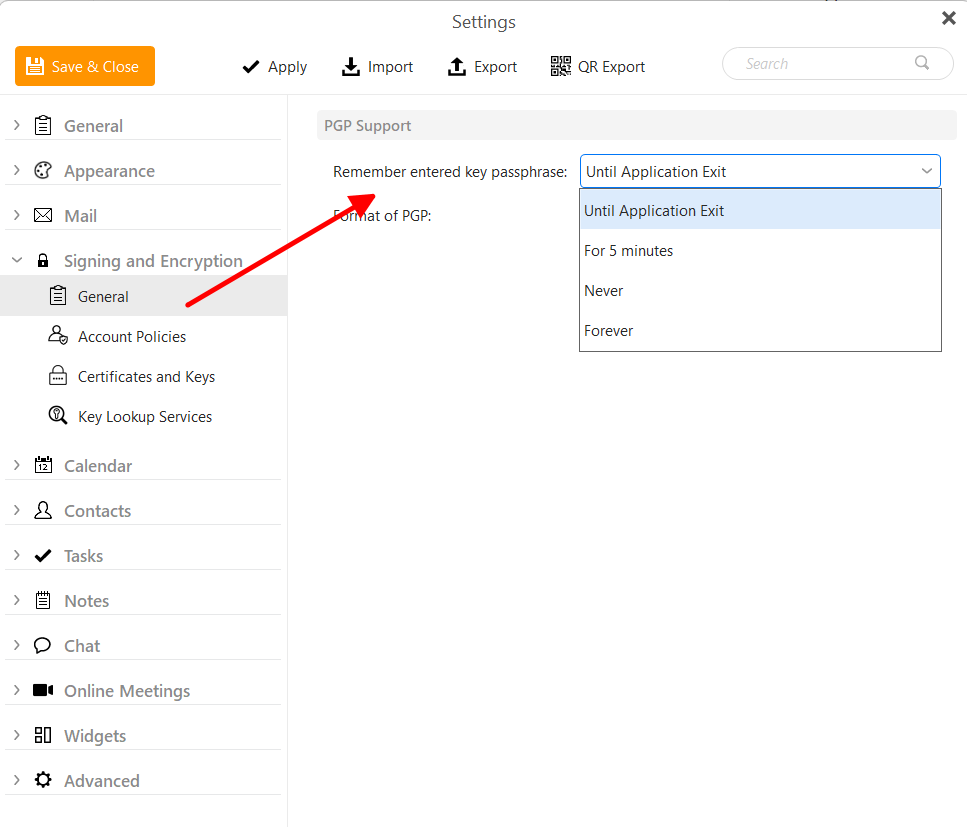Close the Settings window
This screenshot has height=827, width=967.
pyautogui.click(x=948, y=19)
